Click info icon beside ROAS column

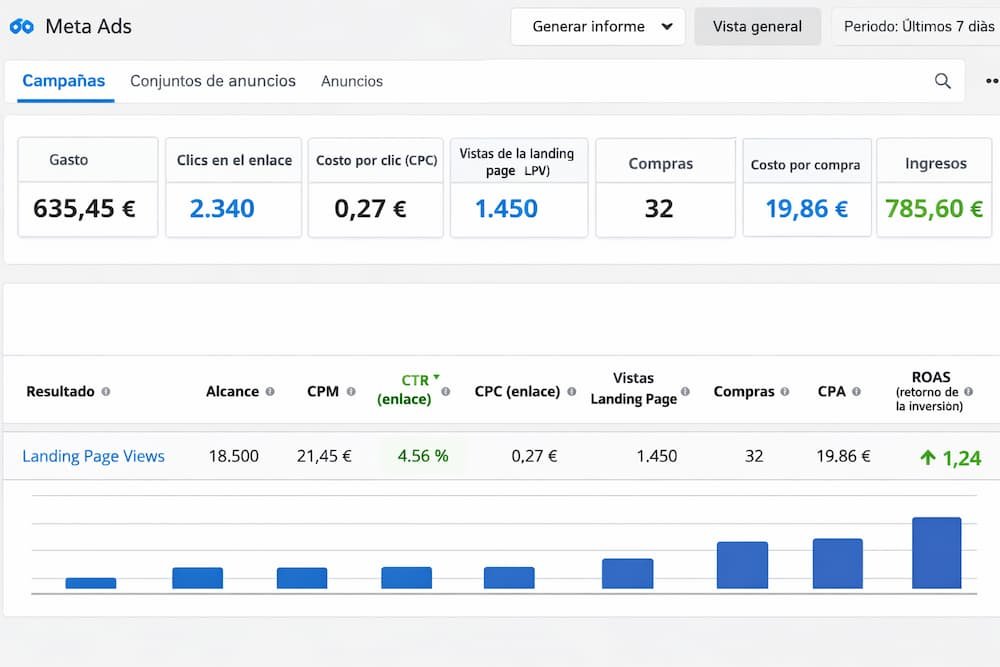point(968,392)
